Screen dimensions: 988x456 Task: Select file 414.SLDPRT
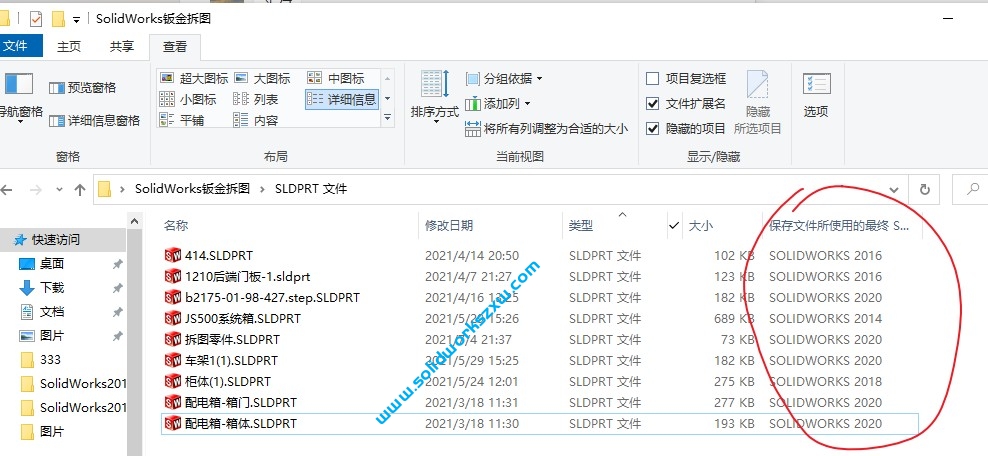(x=219, y=256)
